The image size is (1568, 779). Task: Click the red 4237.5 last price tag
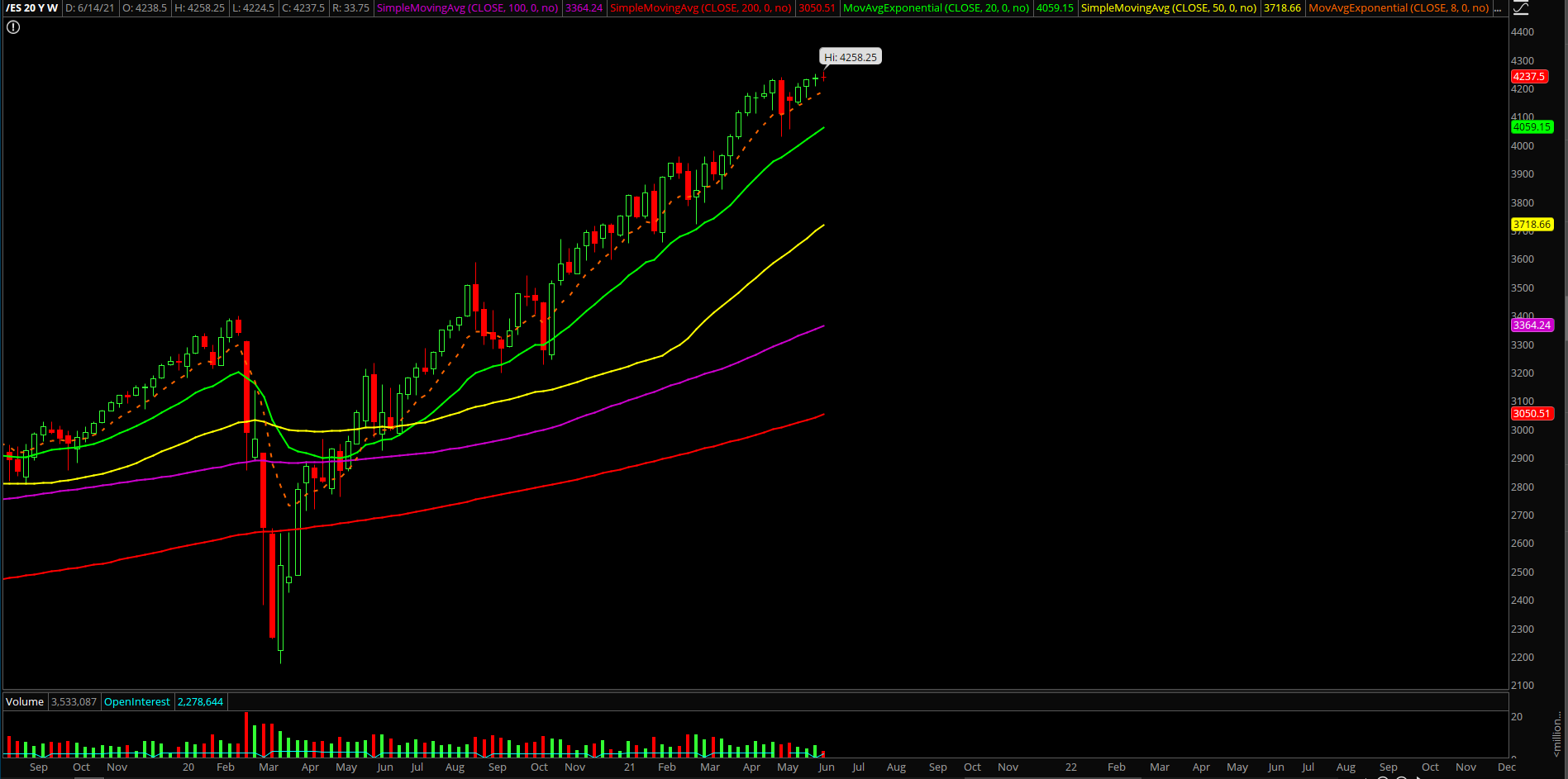click(x=1528, y=77)
